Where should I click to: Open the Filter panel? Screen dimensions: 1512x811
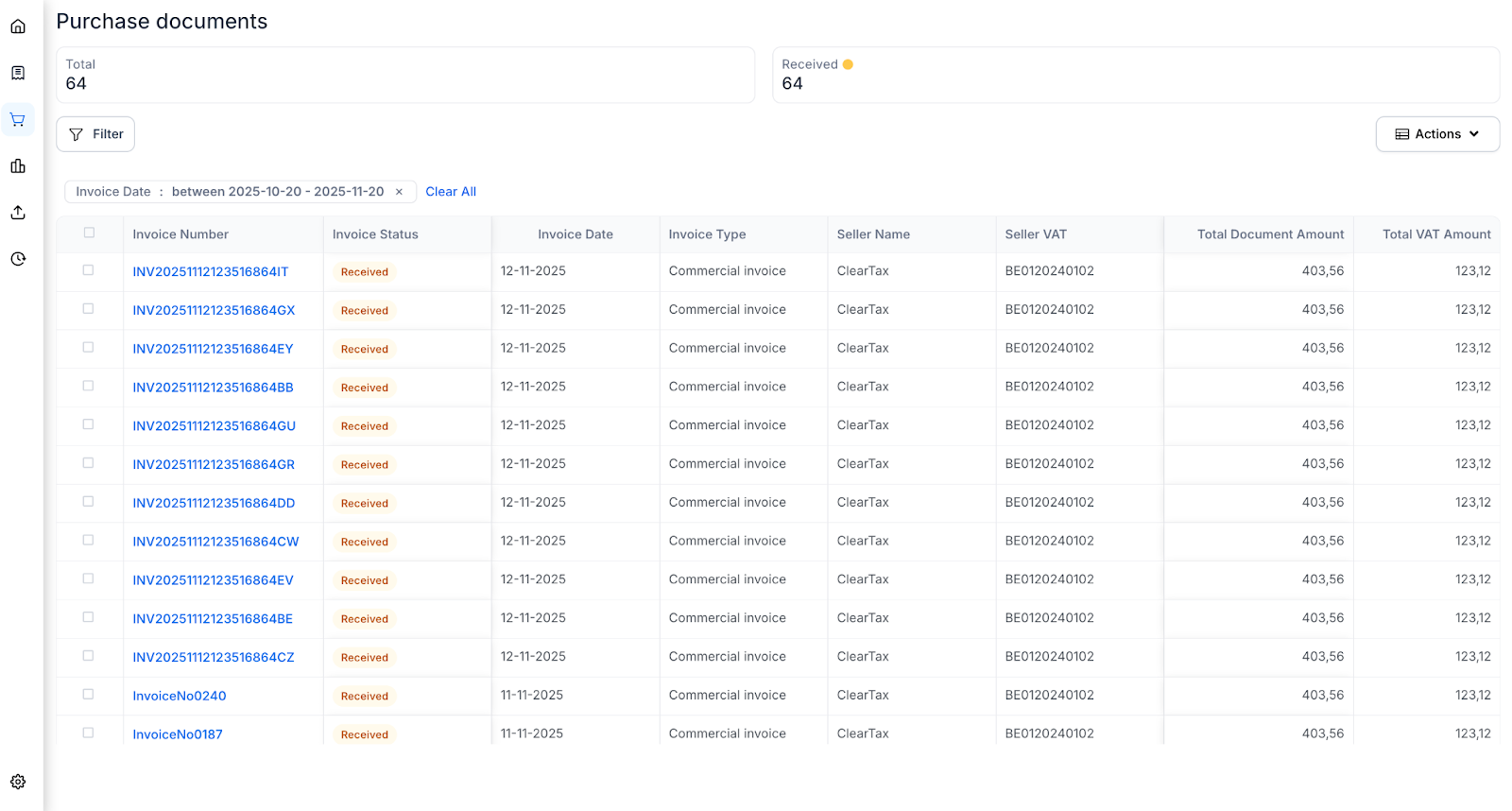click(x=95, y=134)
